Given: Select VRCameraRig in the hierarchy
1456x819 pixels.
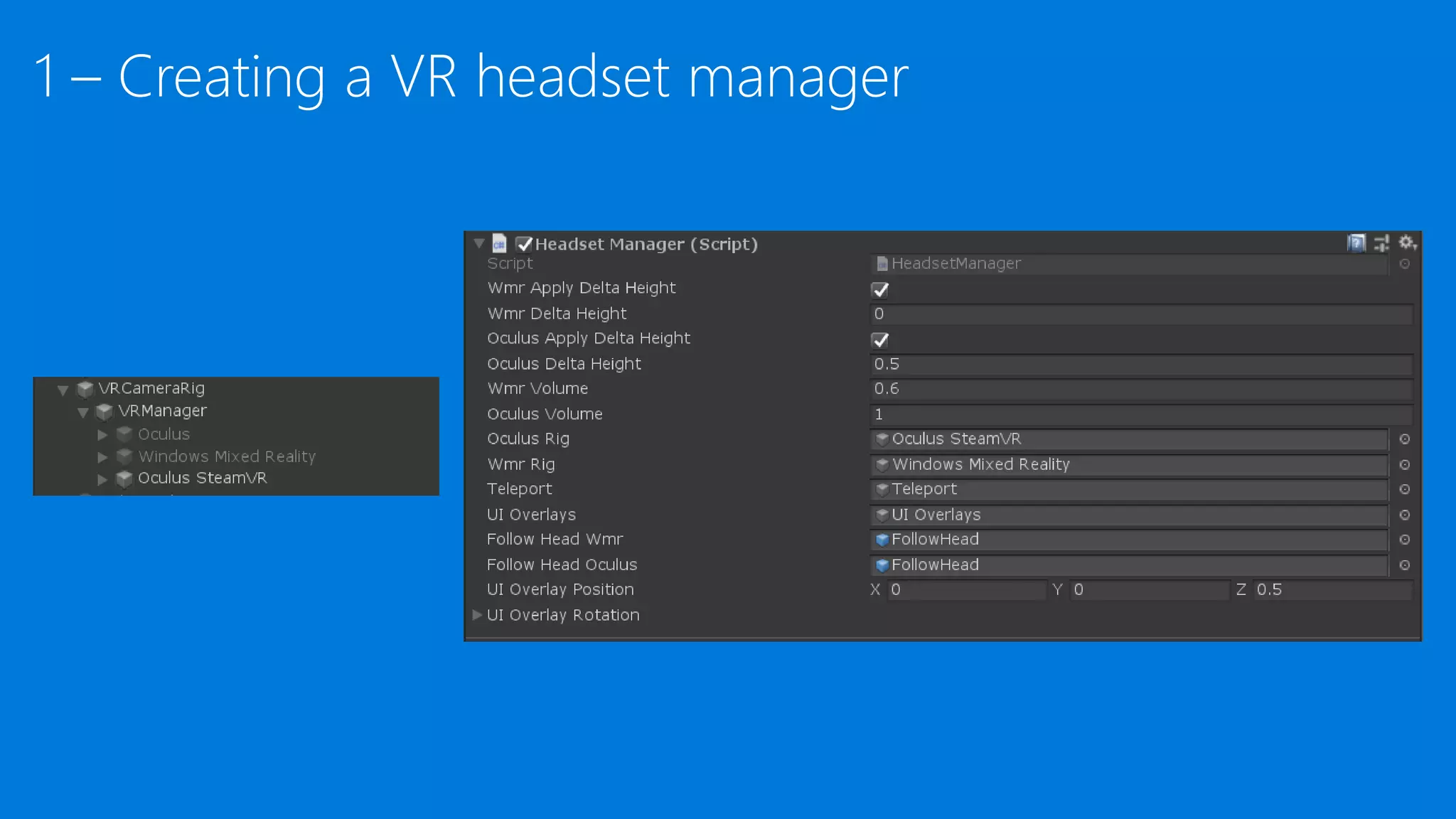Looking at the screenshot, I should [151, 388].
